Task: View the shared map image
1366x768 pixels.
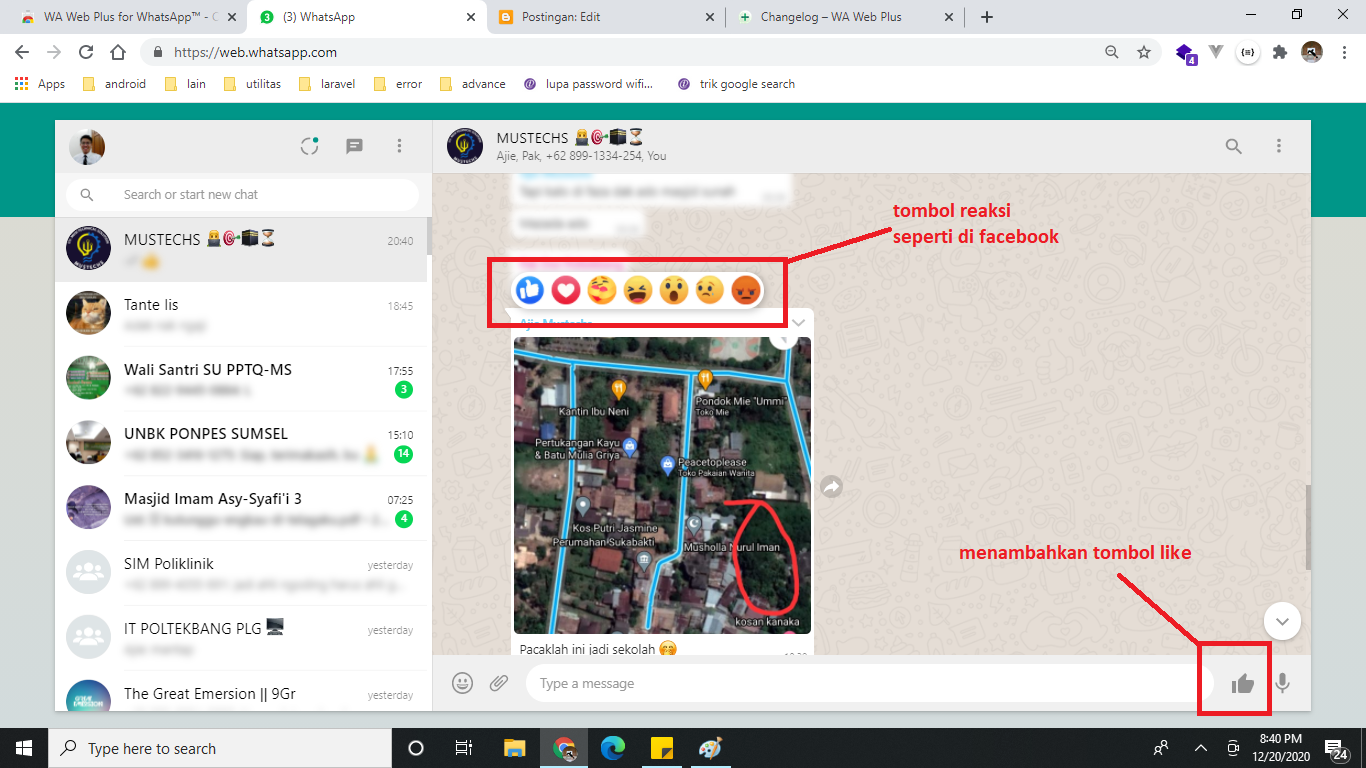Action: point(662,485)
